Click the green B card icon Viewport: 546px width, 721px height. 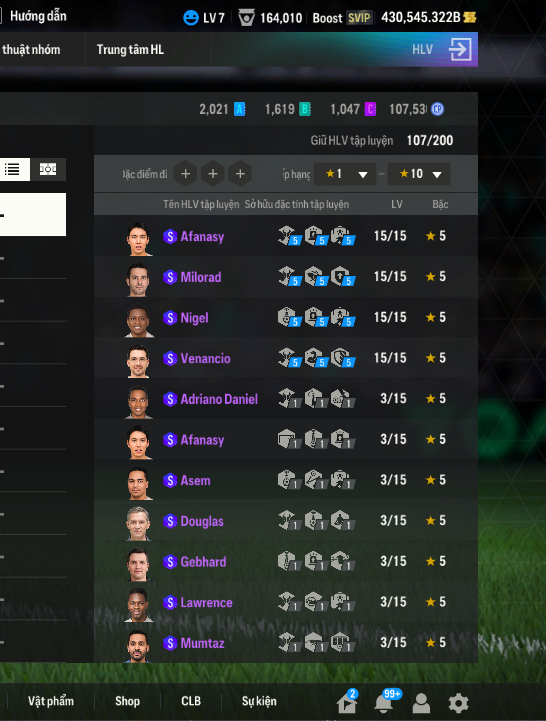305,109
